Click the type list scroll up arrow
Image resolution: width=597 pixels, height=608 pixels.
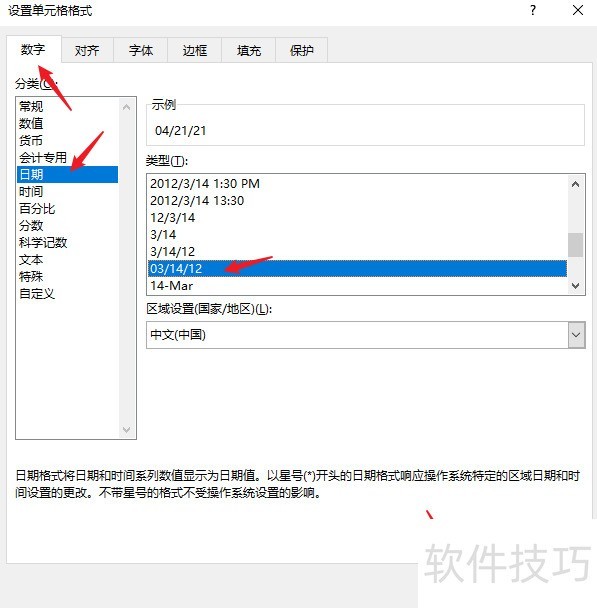tap(576, 184)
